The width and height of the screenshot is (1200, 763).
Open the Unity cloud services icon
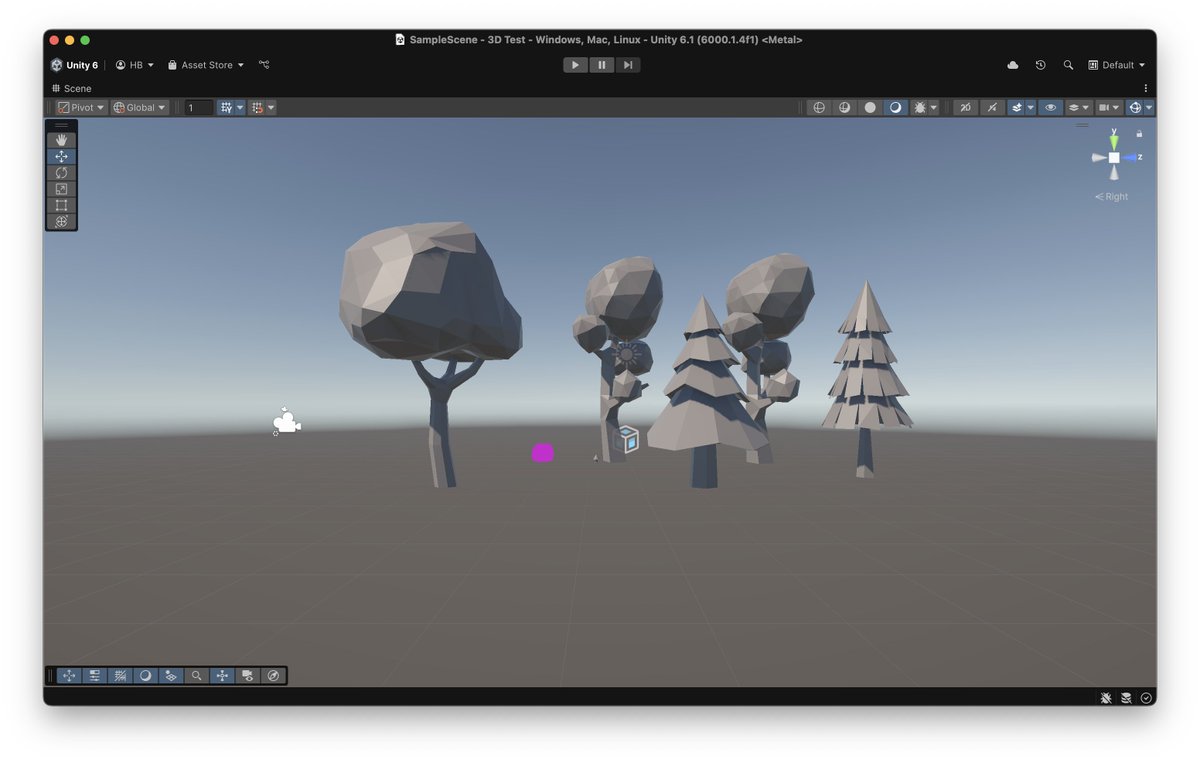pos(1013,65)
